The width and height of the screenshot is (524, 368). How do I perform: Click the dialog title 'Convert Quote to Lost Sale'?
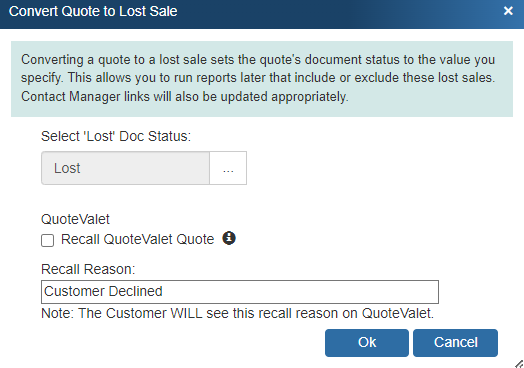93,11
